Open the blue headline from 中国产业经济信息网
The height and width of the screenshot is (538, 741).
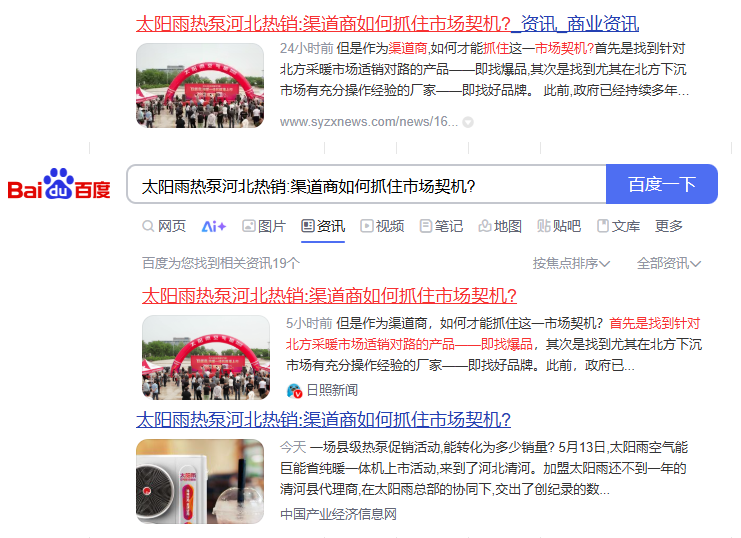point(323,420)
